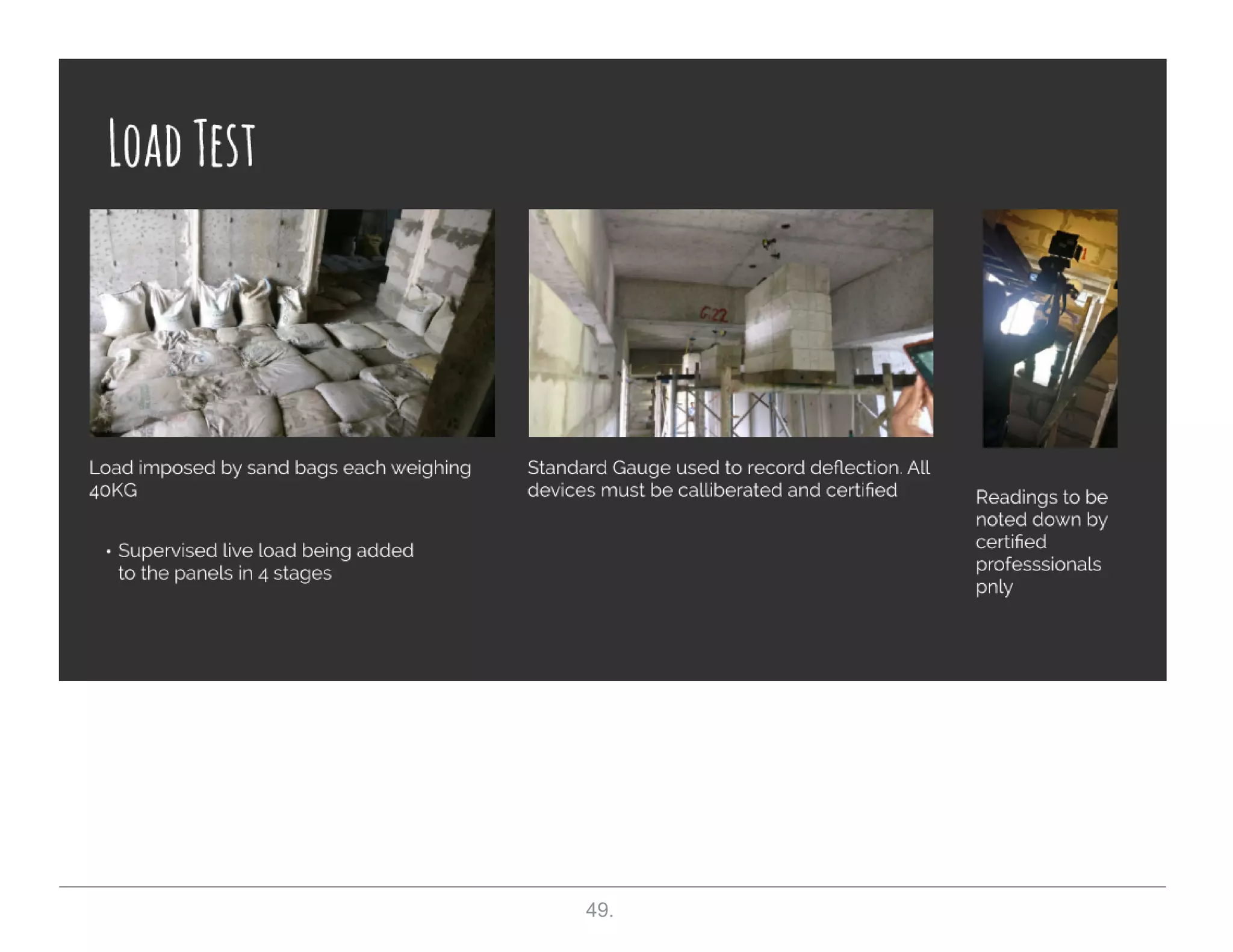Click the camera atop the tripod
The width and height of the screenshot is (1233, 952).
pos(1064,246)
